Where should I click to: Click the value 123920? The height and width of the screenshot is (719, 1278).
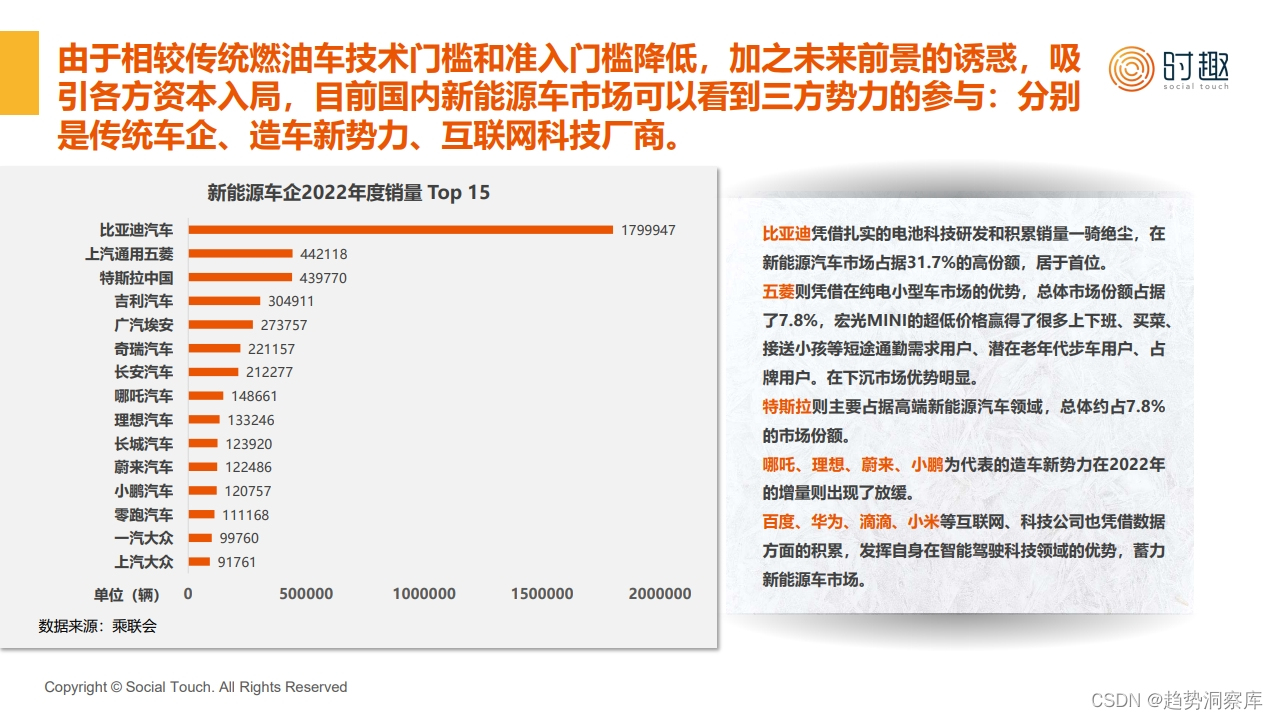point(248,444)
